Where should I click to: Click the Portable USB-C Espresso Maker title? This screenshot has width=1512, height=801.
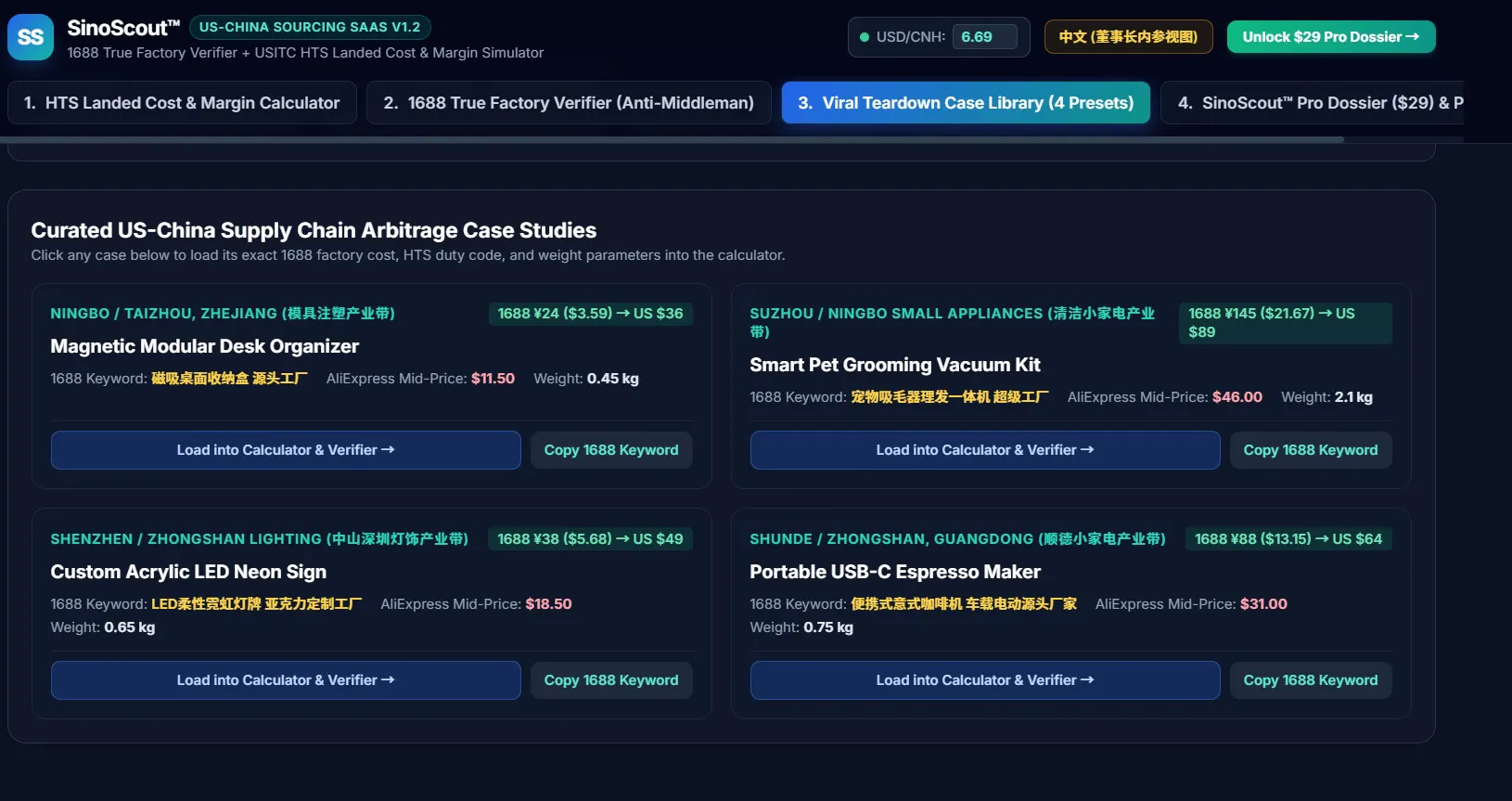(x=895, y=572)
